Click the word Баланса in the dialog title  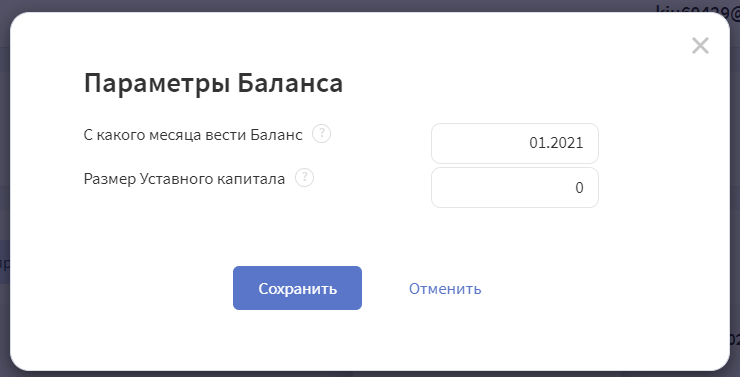point(290,84)
